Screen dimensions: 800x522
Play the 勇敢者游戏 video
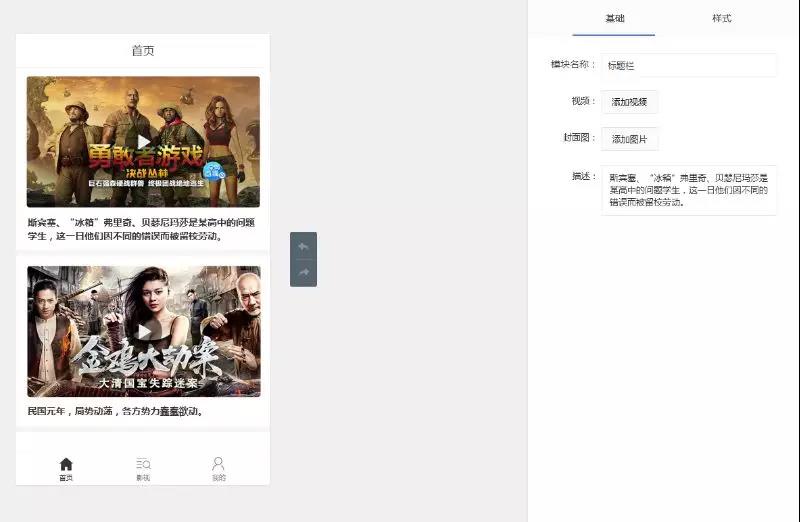144,141
